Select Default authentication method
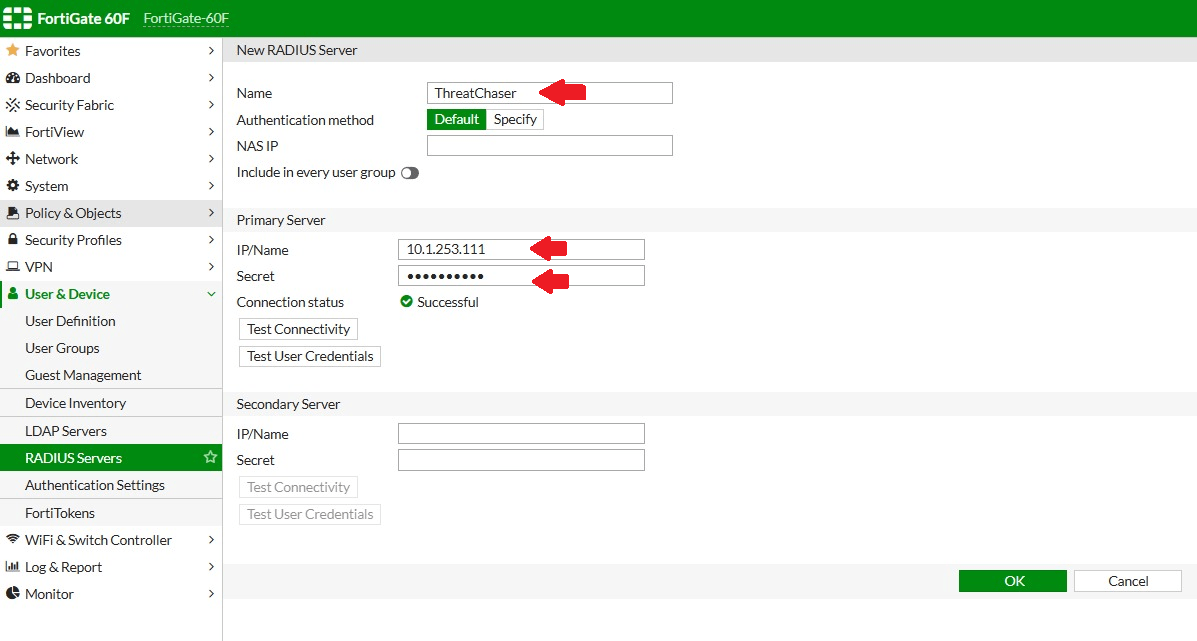 point(456,120)
